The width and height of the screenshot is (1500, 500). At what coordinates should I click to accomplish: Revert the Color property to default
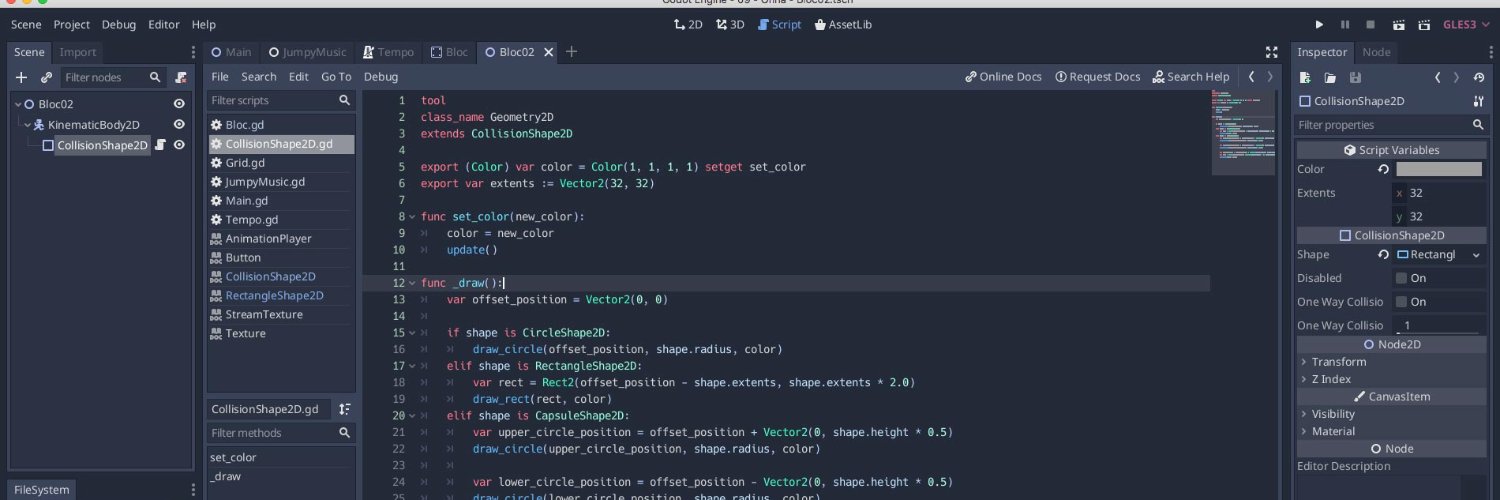(x=1384, y=169)
